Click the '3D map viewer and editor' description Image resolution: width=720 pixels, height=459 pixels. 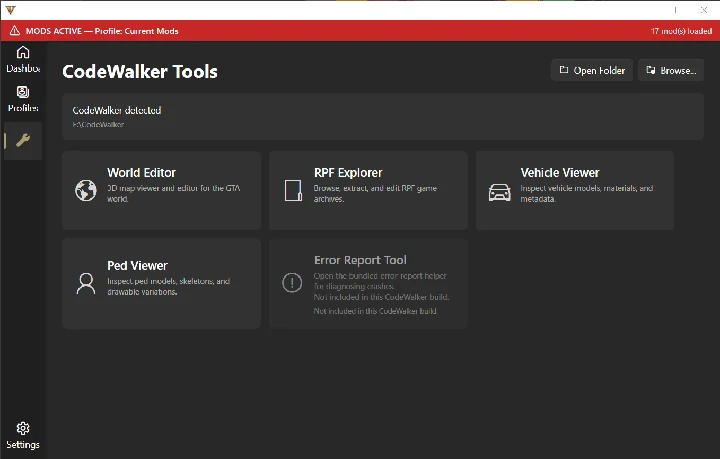174,193
